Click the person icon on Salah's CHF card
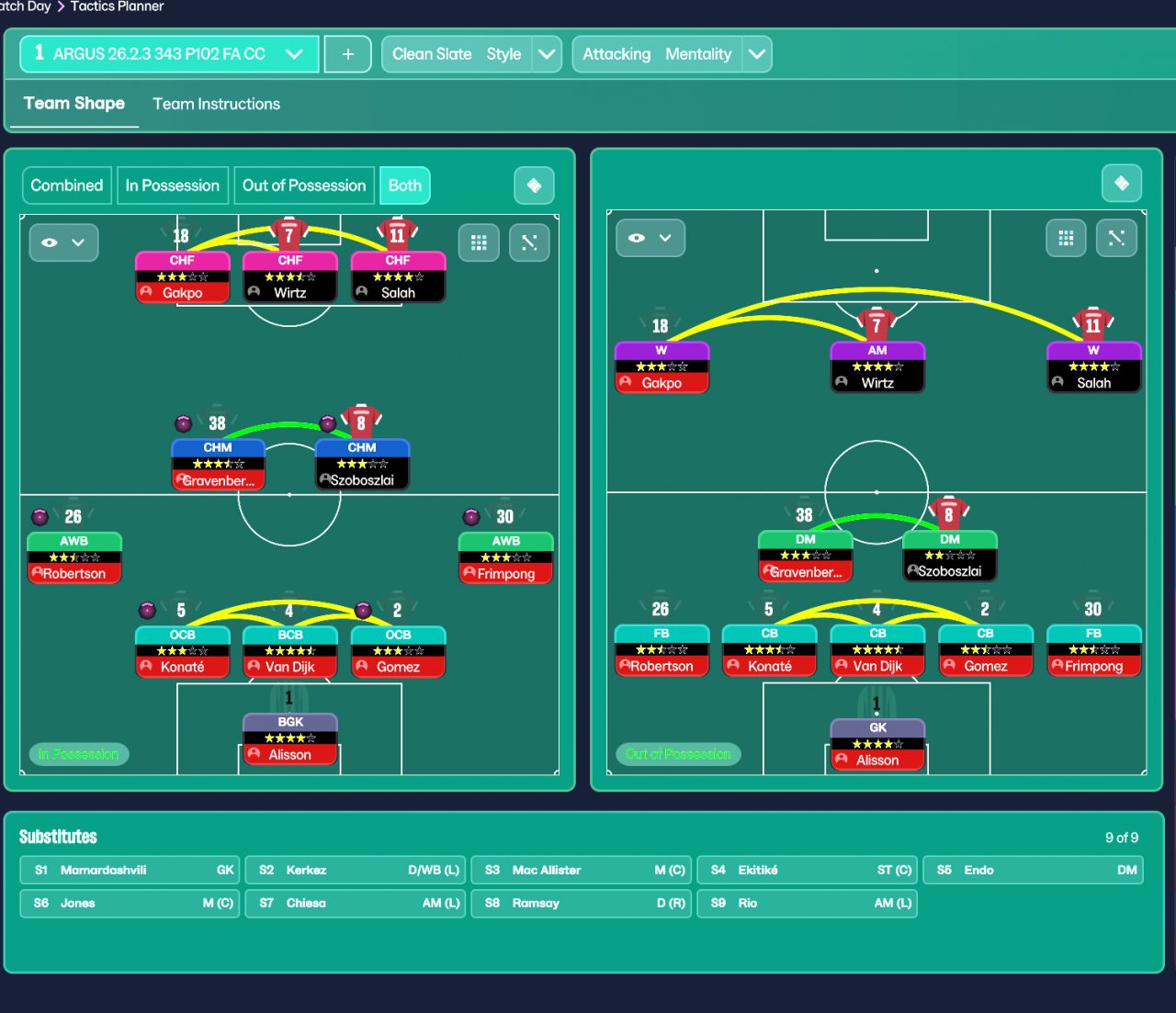The height and width of the screenshot is (1013, 1176). pyautogui.click(x=362, y=292)
